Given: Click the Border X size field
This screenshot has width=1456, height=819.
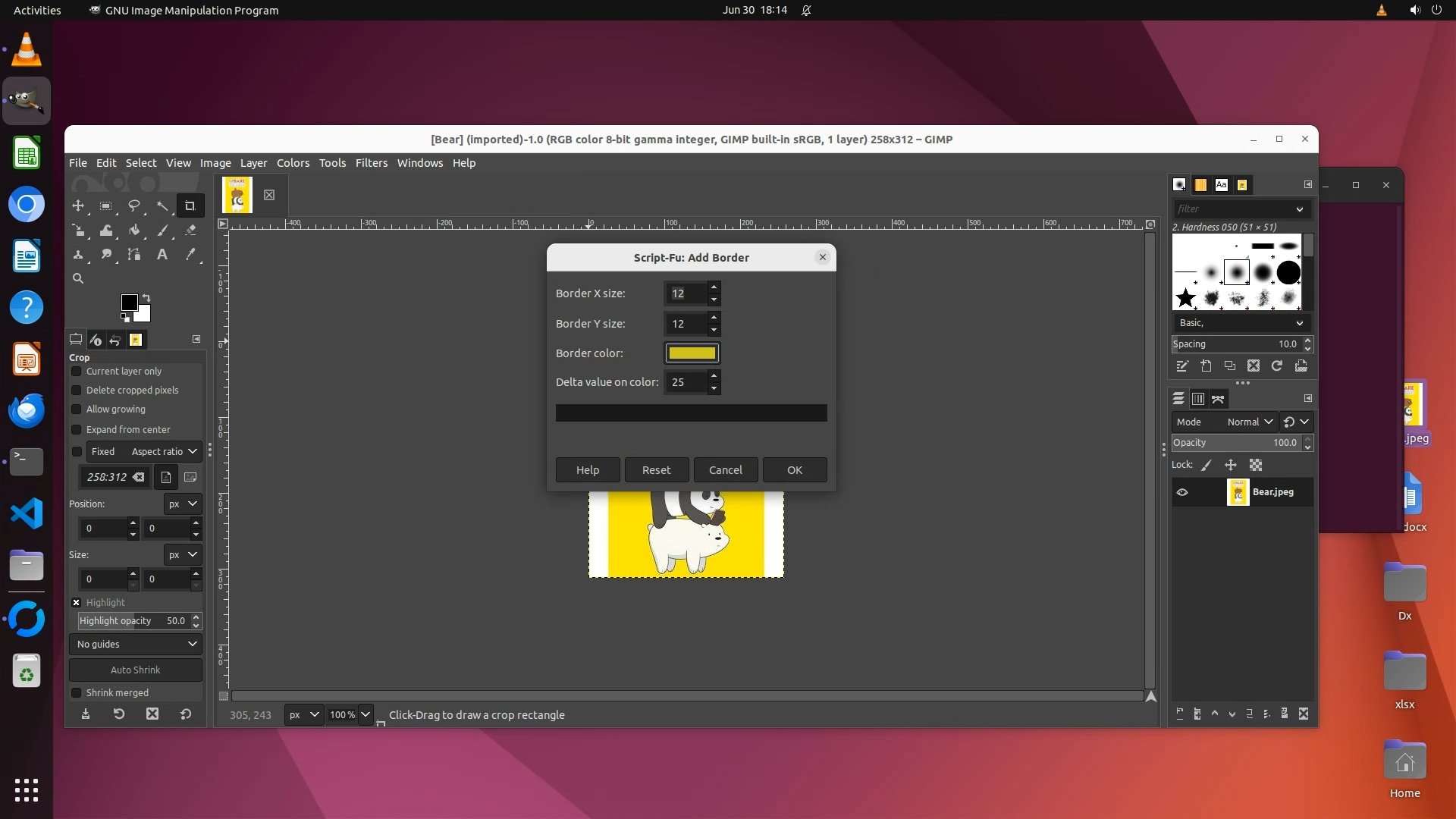Looking at the screenshot, I should (686, 293).
